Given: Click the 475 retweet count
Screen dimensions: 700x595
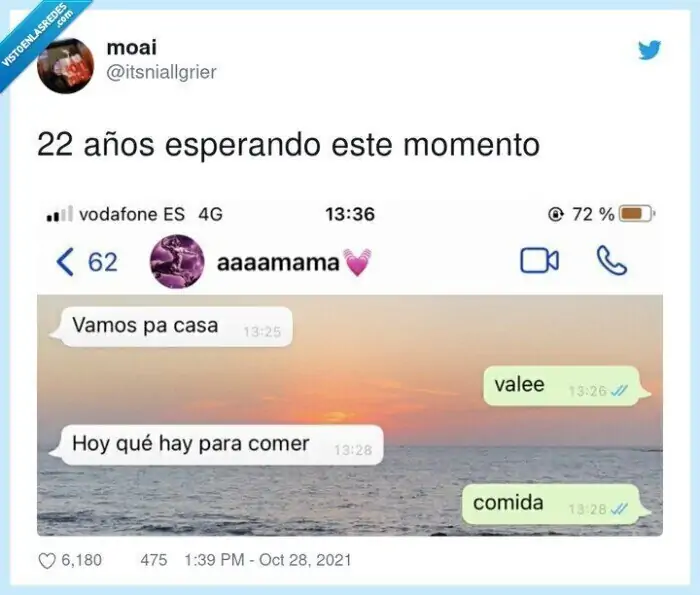Looking at the screenshot, I should tap(154, 560).
